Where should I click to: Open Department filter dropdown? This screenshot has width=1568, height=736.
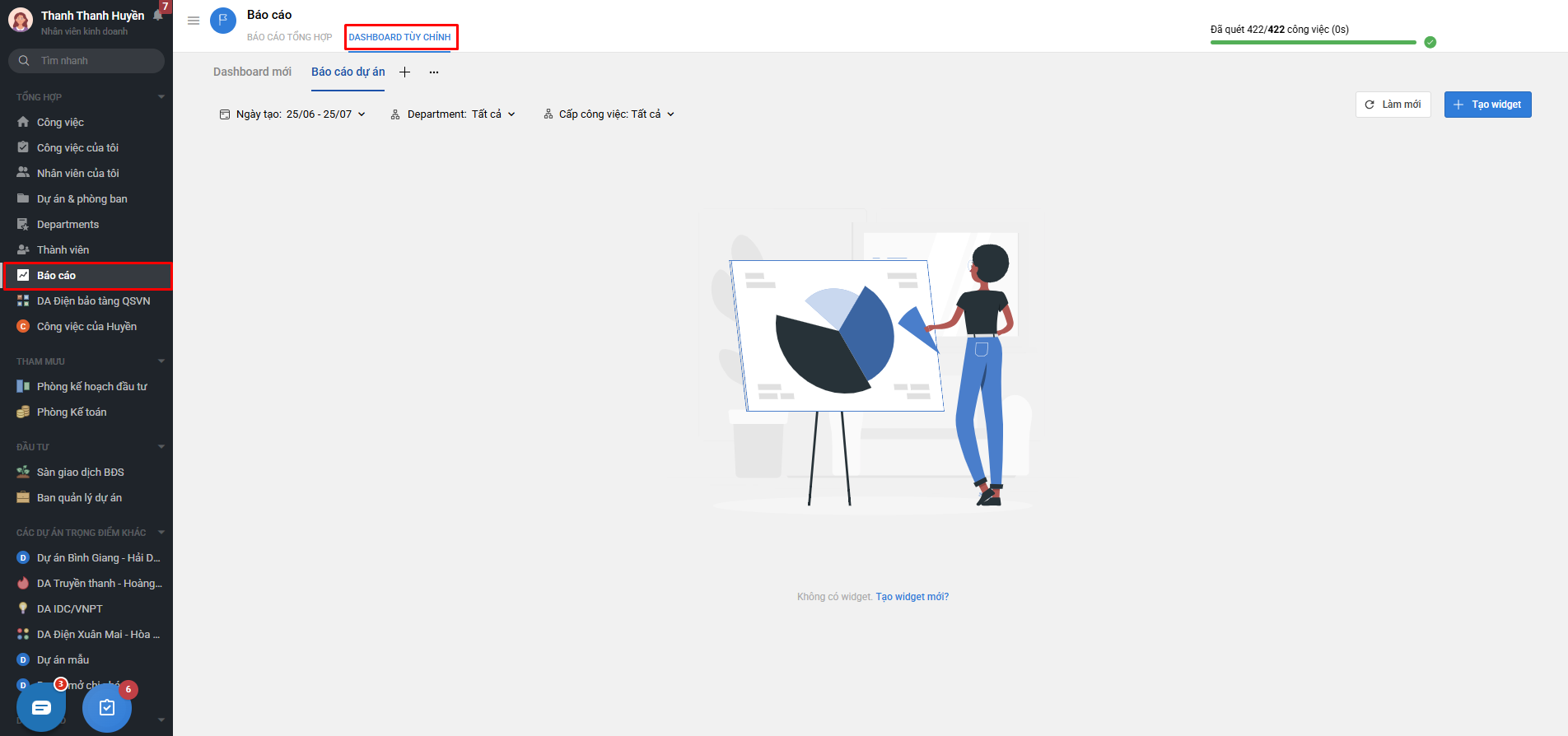click(453, 114)
